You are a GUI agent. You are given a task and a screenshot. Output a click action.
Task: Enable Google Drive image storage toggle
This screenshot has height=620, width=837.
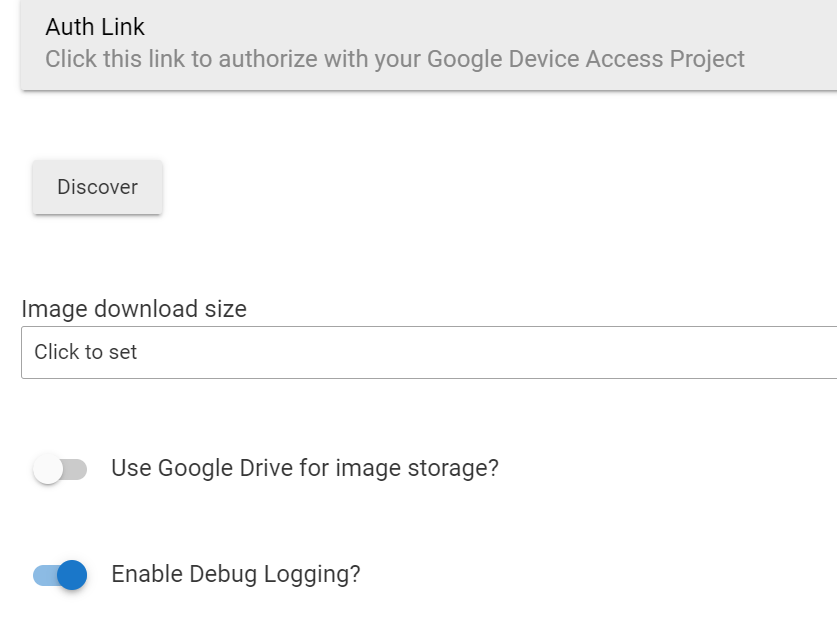pos(60,469)
